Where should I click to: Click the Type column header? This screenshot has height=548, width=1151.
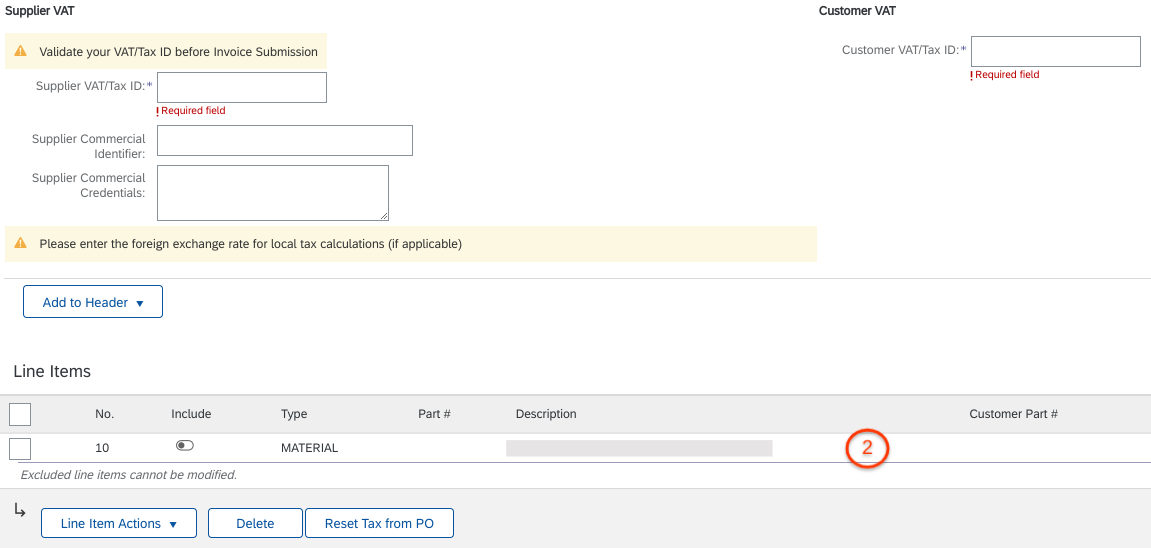click(294, 414)
